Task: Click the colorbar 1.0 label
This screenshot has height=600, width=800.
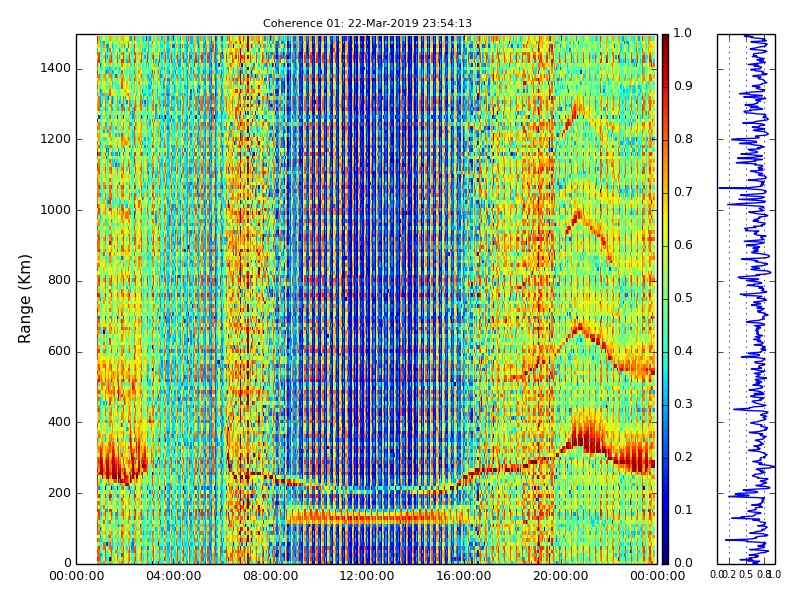Action: (683, 33)
